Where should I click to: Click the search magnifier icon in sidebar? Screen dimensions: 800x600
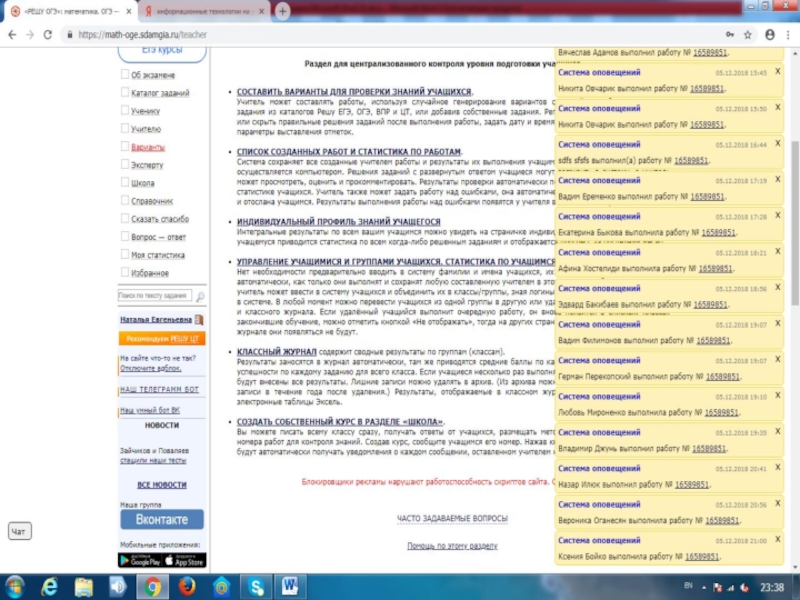tap(200, 296)
